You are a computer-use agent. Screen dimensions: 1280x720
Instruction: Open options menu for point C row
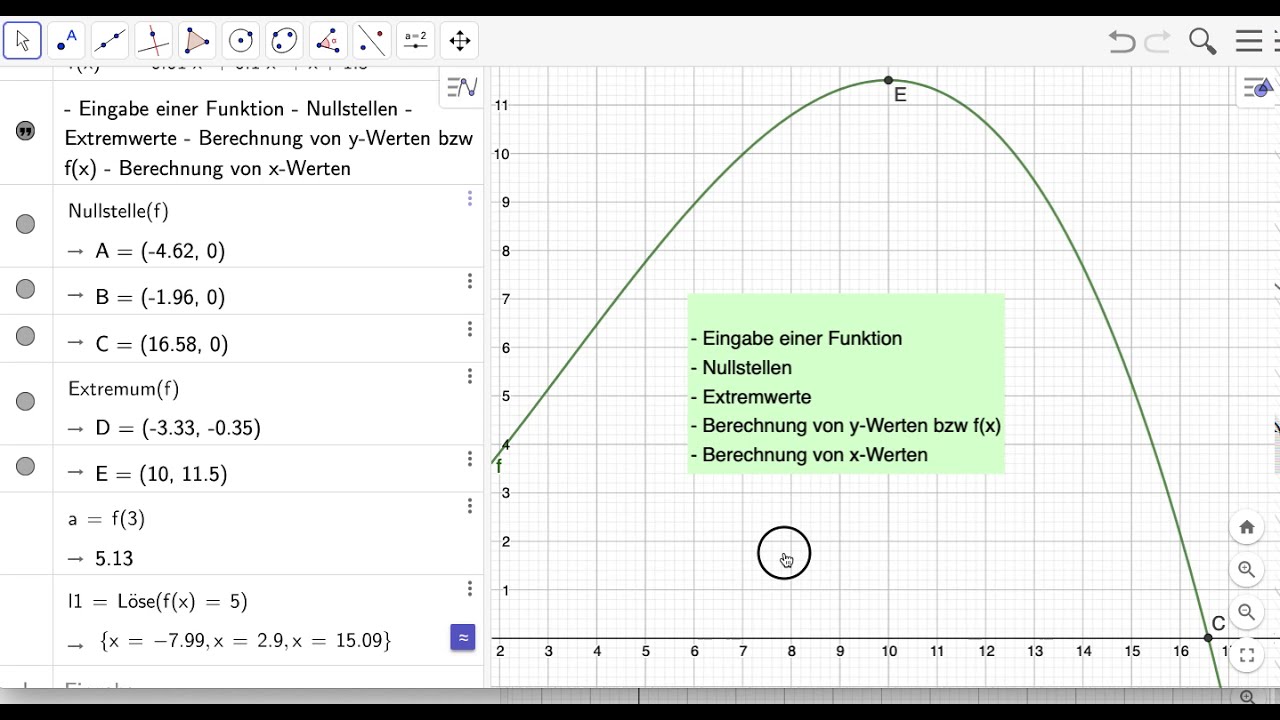tap(469, 329)
